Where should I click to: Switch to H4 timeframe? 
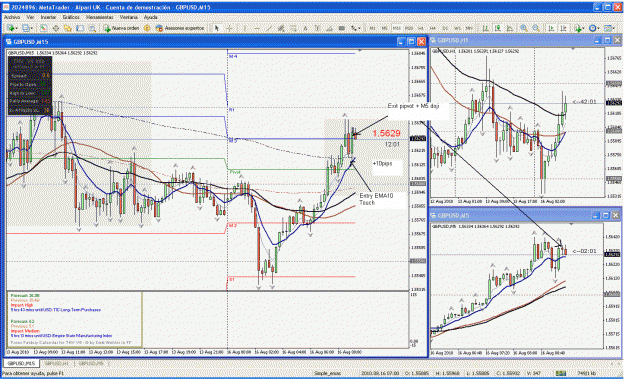433,28
